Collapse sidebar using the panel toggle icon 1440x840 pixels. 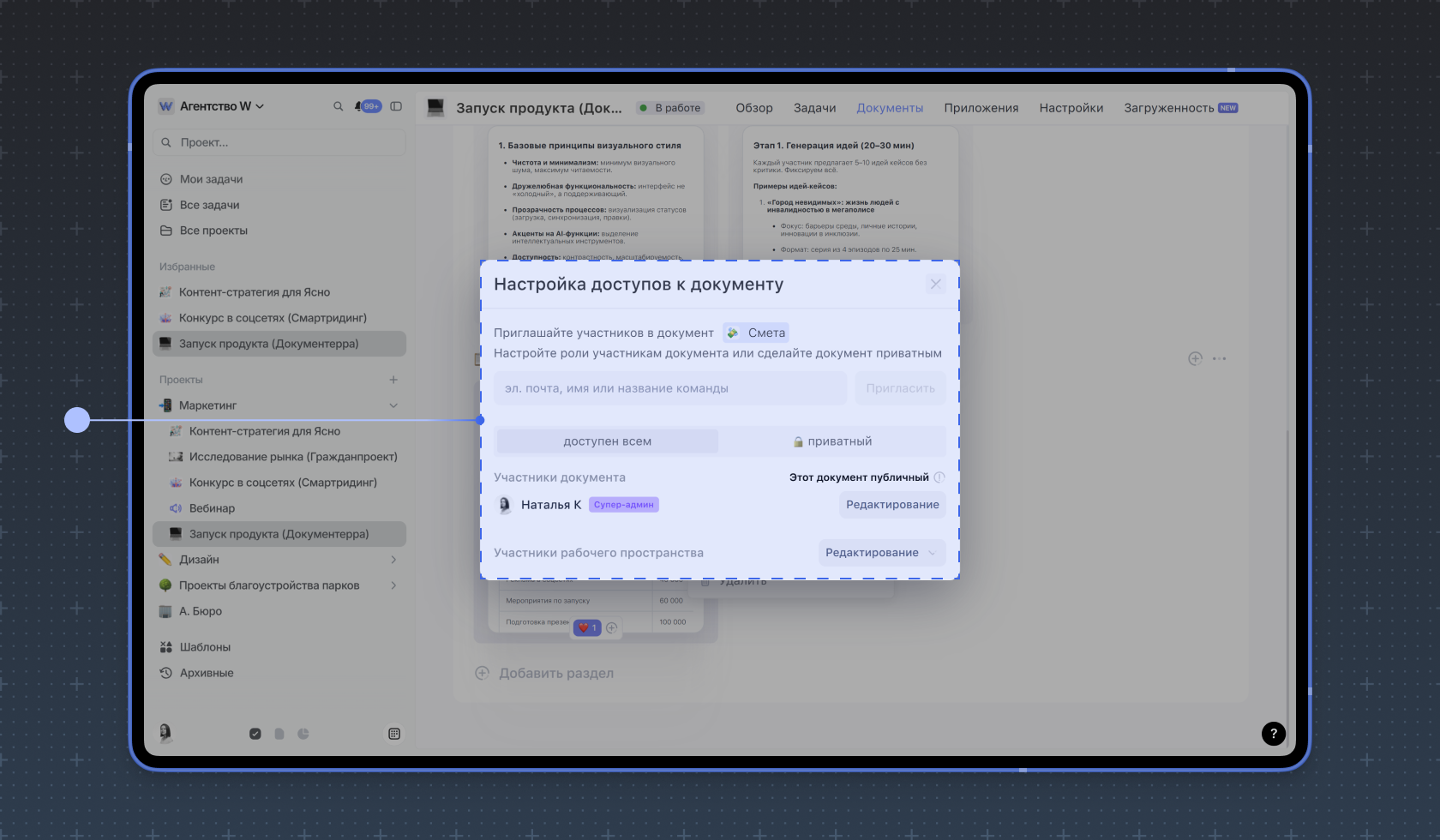coord(396,106)
